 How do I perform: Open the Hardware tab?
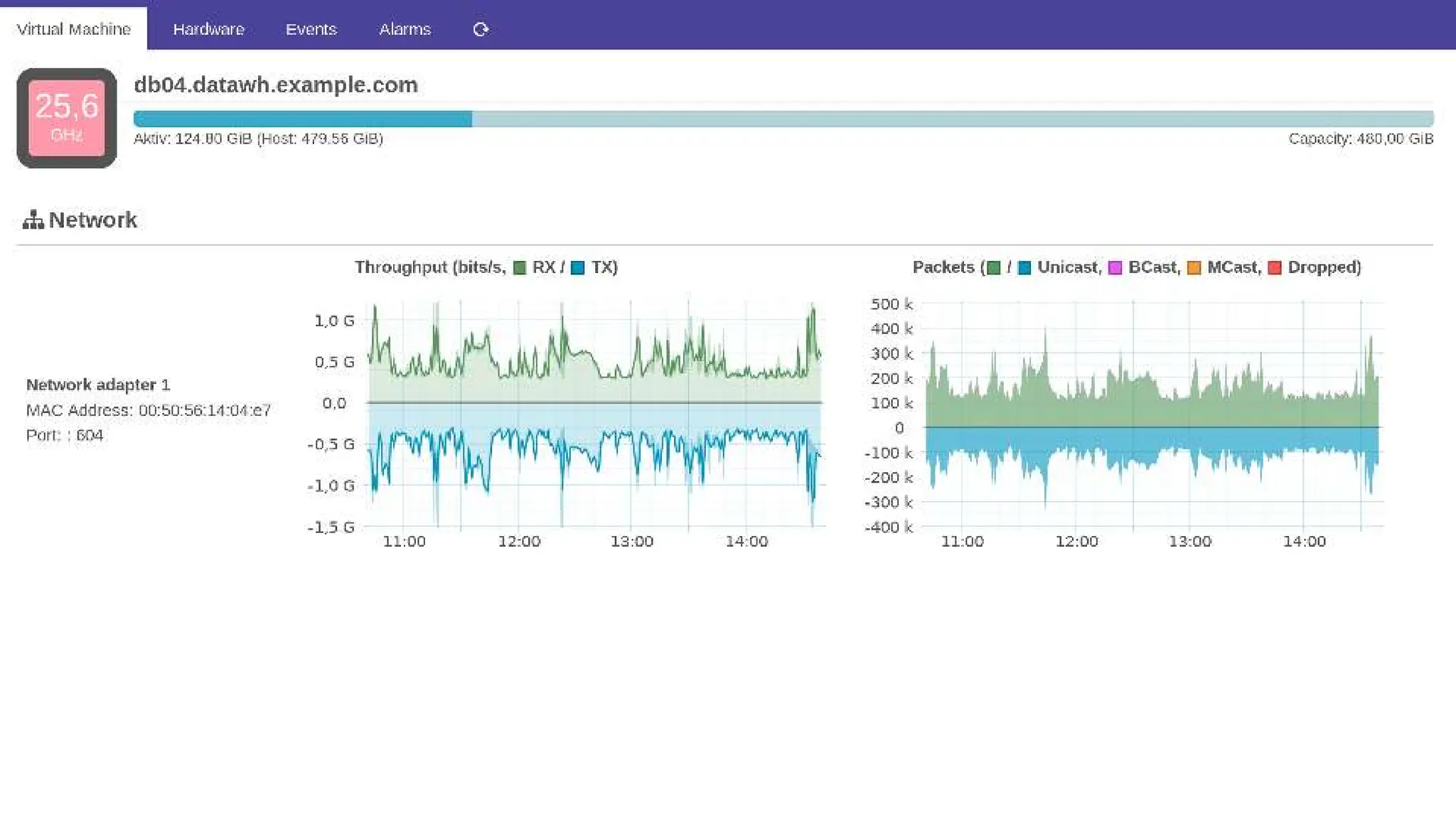click(208, 29)
